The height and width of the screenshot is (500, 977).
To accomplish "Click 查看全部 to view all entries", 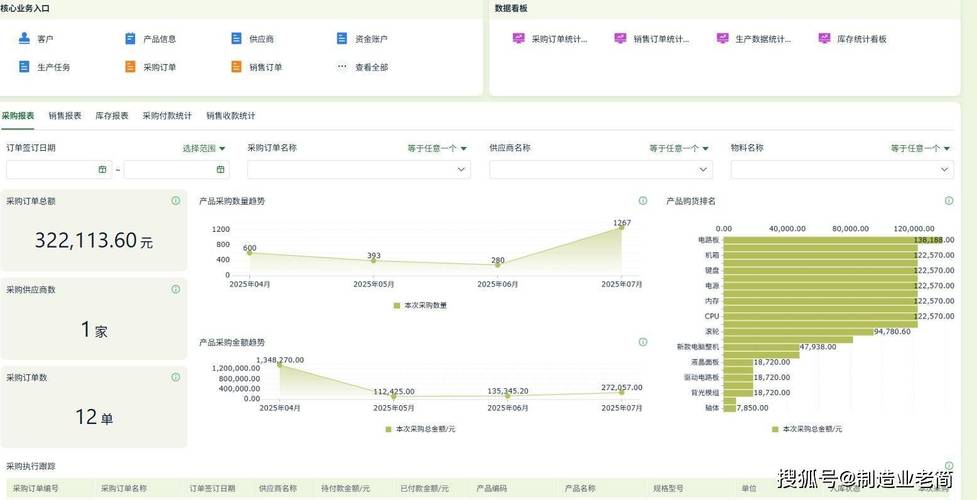I will 372,67.
